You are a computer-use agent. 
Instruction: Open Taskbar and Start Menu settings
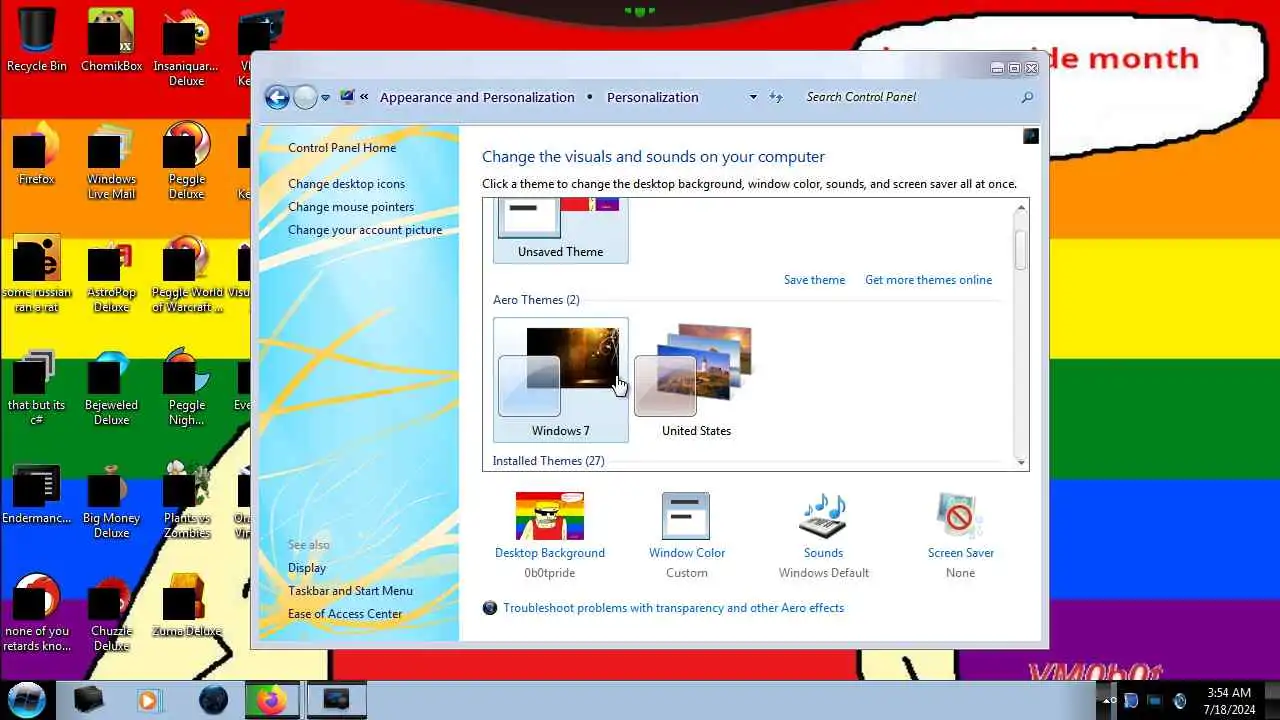pos(350,591)
